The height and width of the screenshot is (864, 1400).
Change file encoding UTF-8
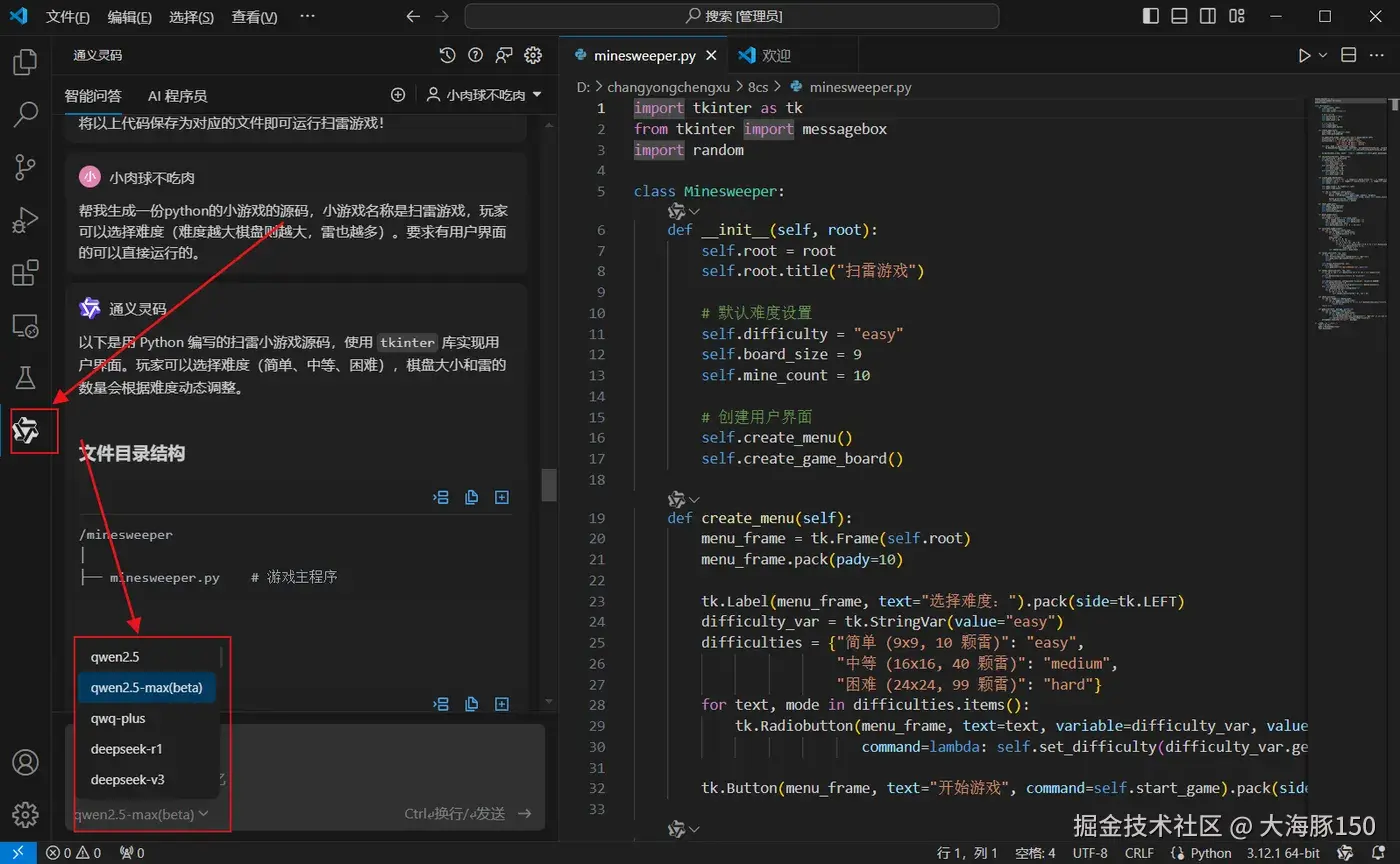tap(1090, 853)
